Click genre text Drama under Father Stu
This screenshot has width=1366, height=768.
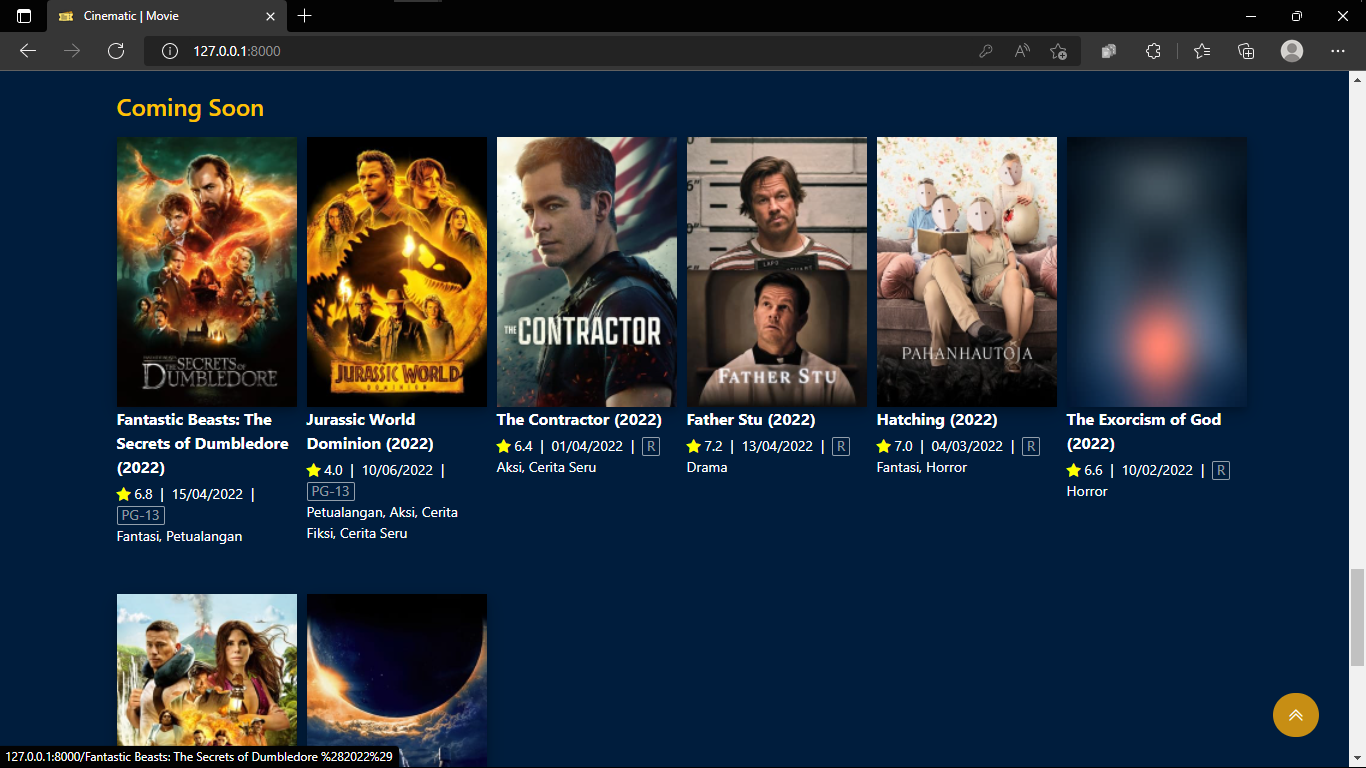tap(707, 467)
